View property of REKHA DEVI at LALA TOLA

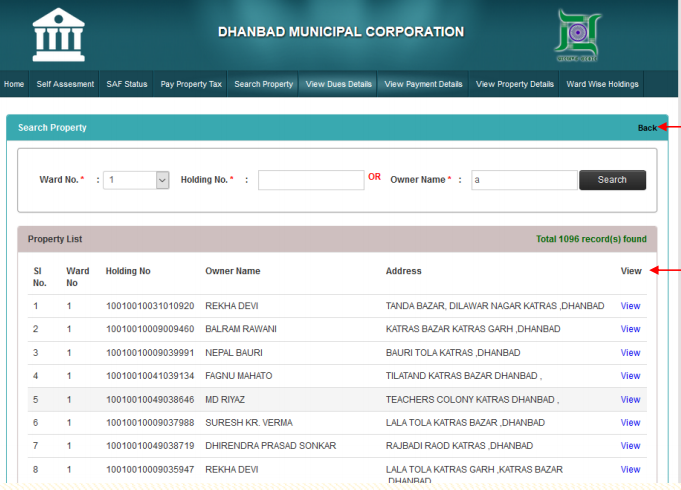click(630, 470)
